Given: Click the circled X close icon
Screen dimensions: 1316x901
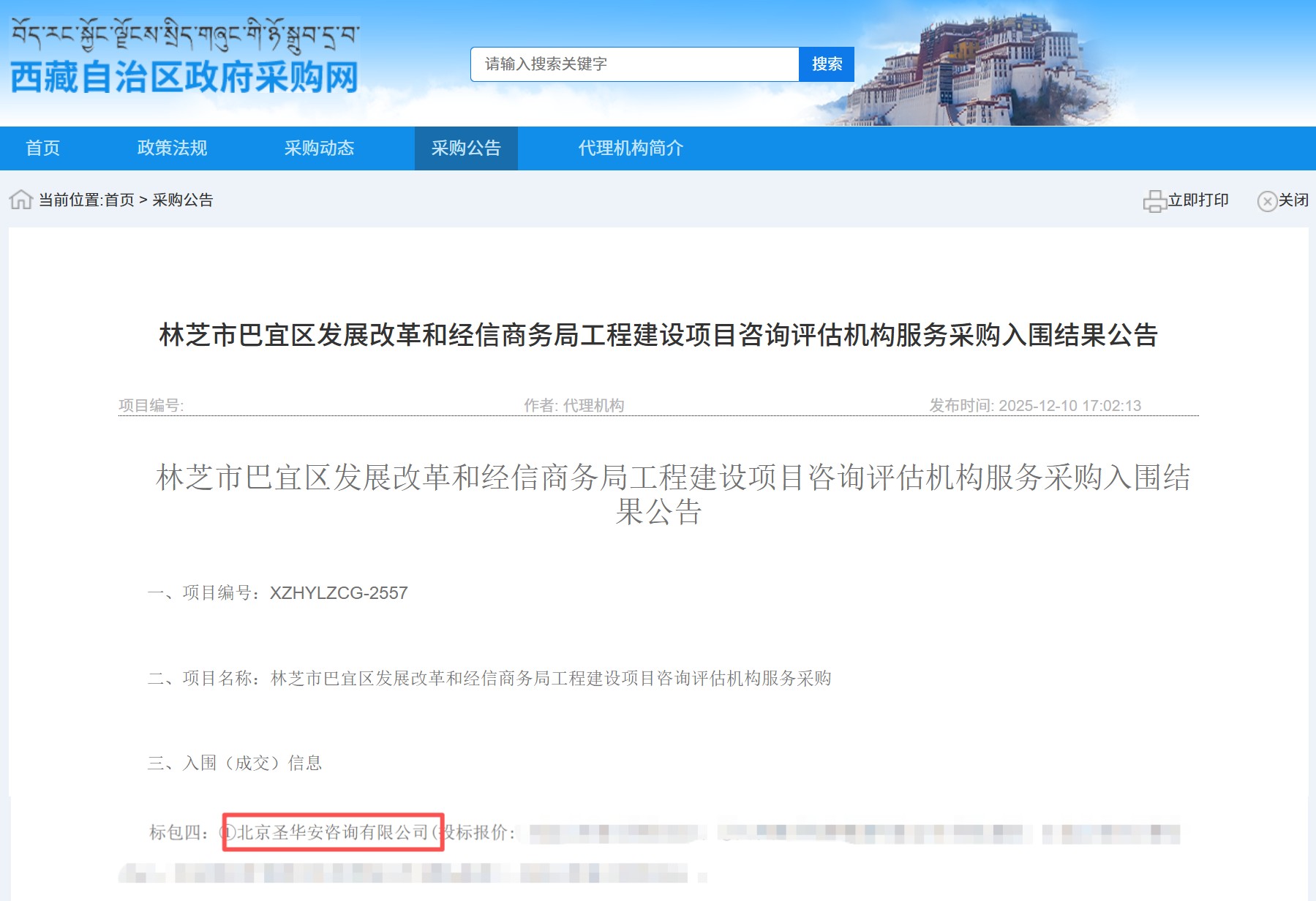Looking at the screenshot, I should click(x=1266, y=201).
